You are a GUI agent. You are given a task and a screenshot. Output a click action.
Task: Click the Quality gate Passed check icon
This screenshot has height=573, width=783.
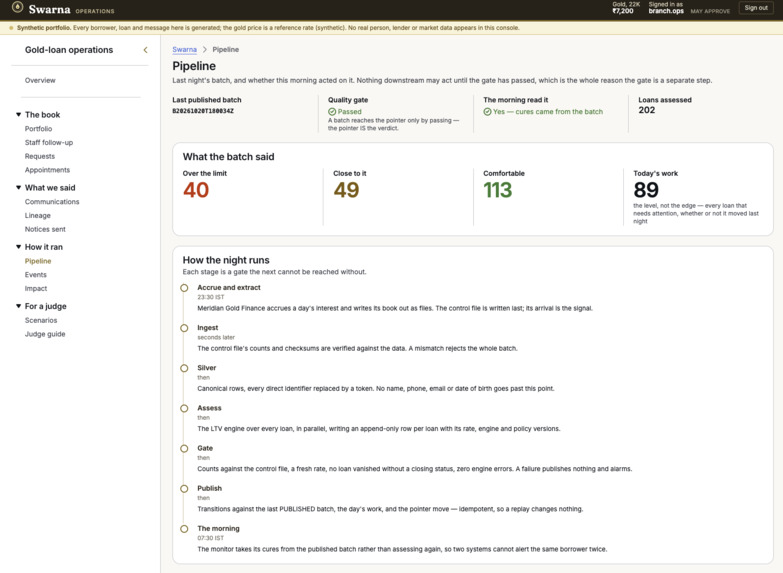tap(332, 112)
